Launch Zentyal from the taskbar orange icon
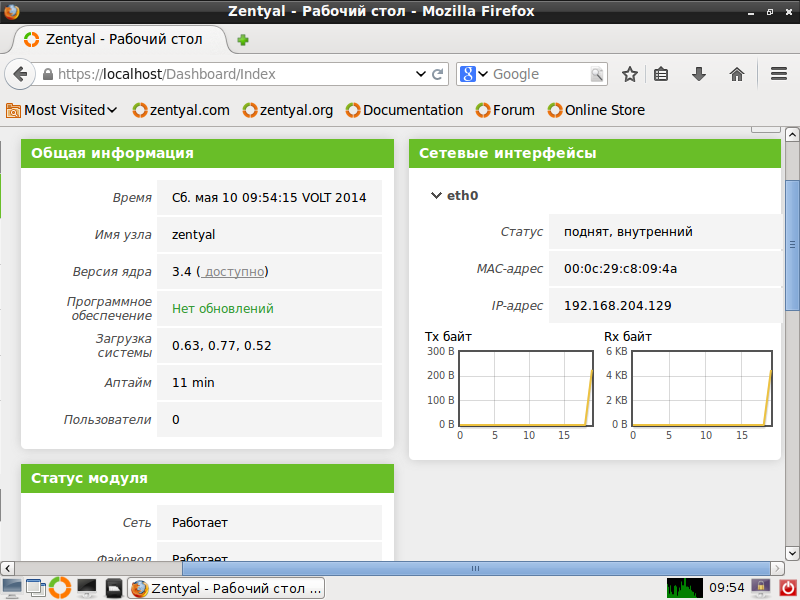This screenshot has height=600, width=800. point(60,588)
